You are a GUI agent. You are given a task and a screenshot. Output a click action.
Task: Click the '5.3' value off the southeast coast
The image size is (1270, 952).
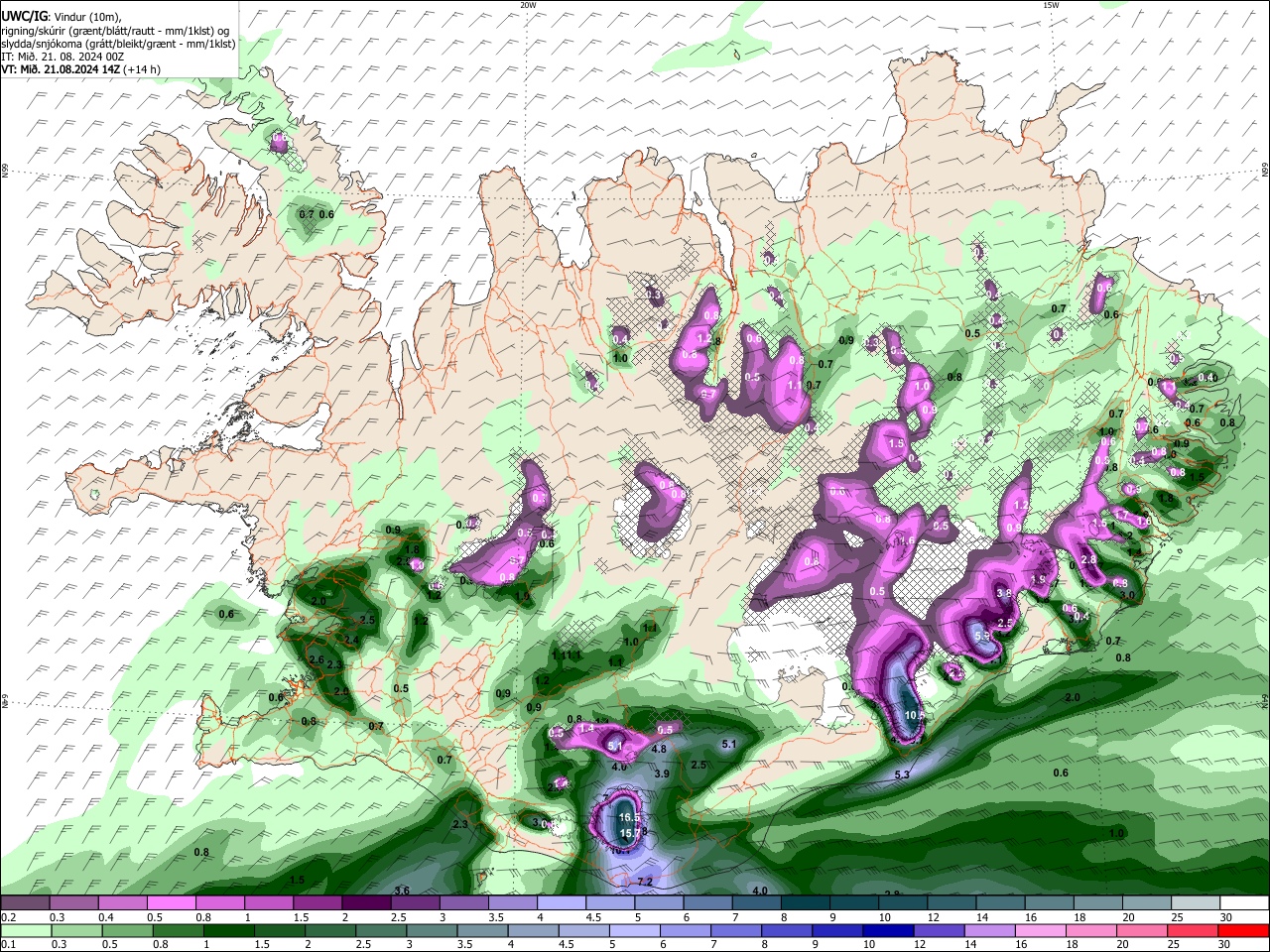pos(902,774)
